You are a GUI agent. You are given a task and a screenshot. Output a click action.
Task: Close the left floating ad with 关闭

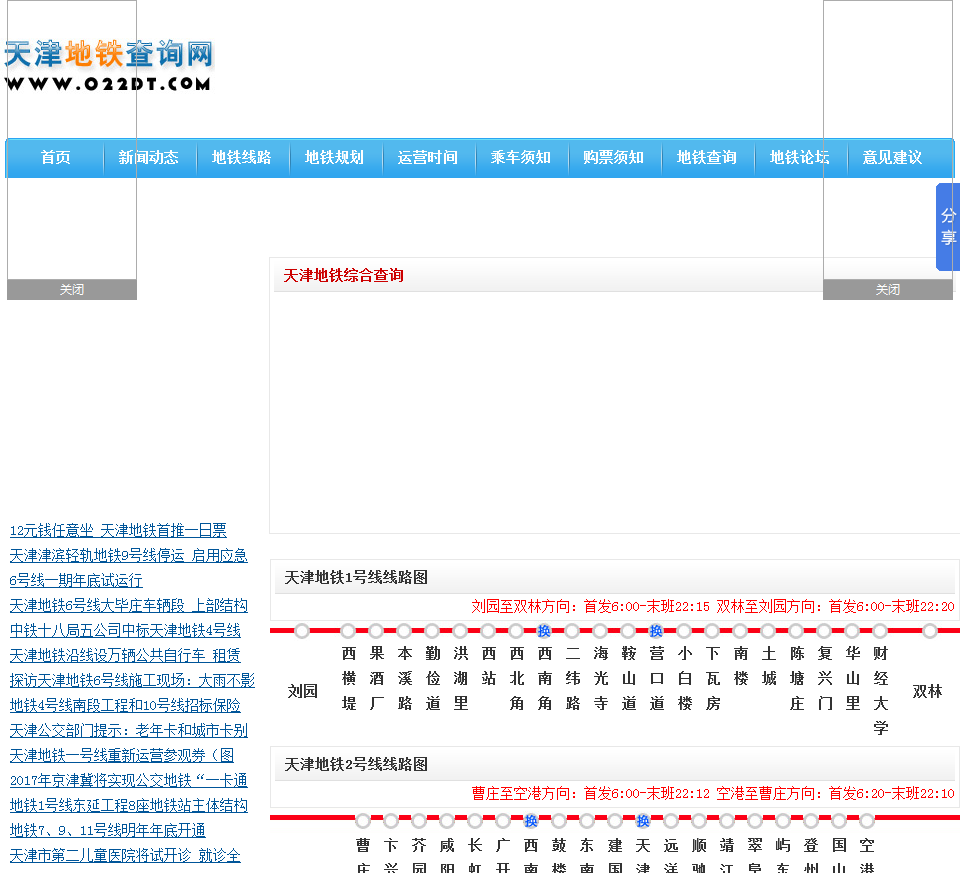coord(72,290)
